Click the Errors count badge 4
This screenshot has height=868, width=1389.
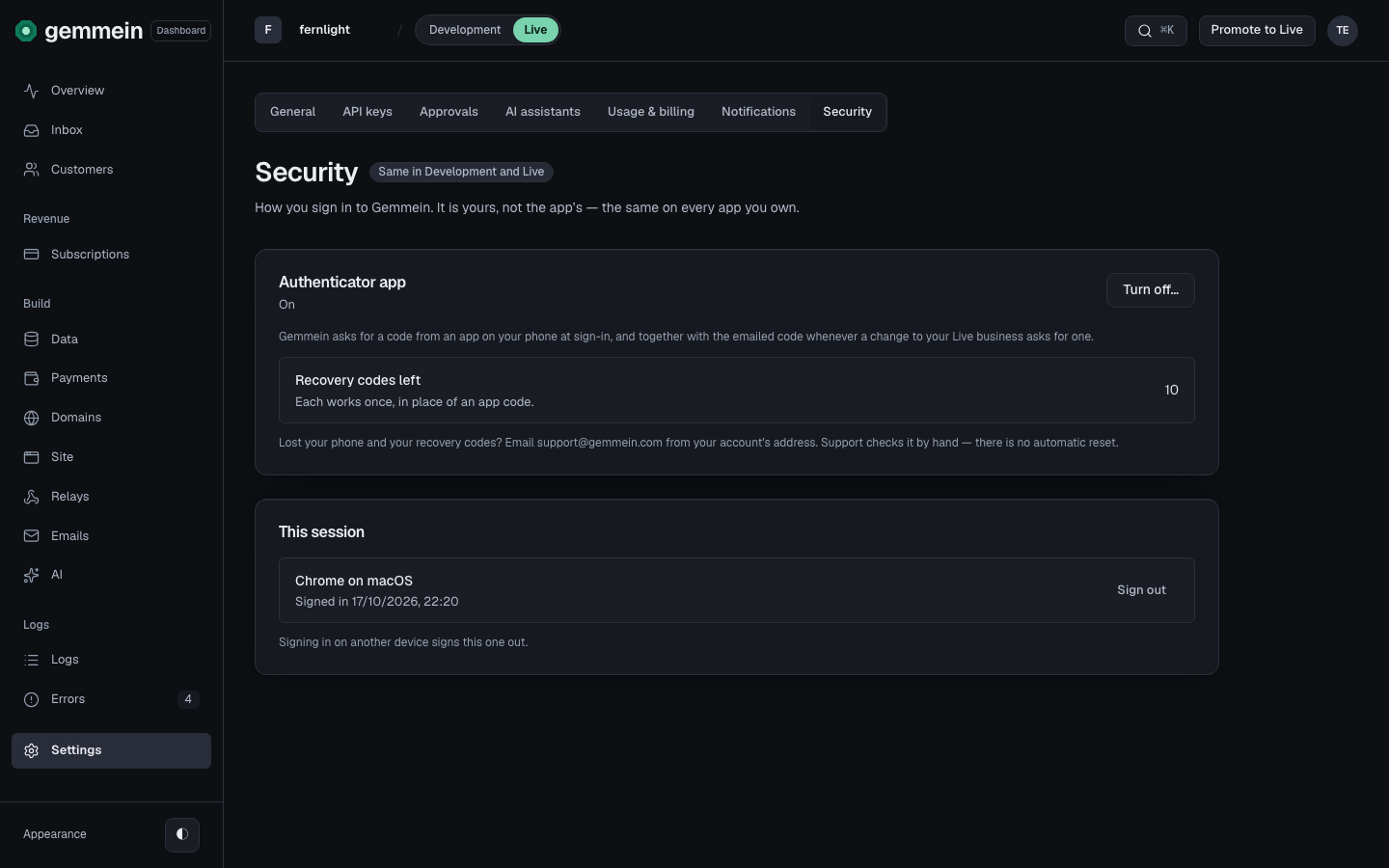point(188,699)
